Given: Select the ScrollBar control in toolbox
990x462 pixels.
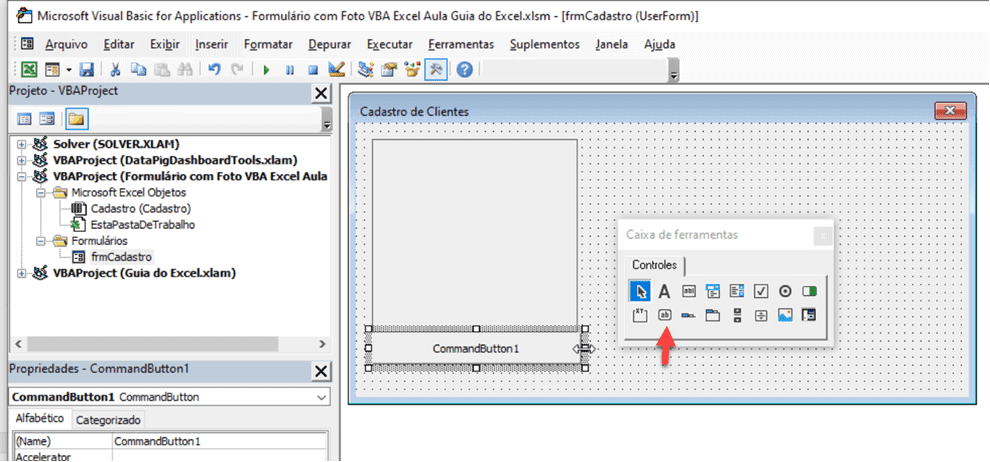Looking at the screenshot, I should tap(737, 314).
